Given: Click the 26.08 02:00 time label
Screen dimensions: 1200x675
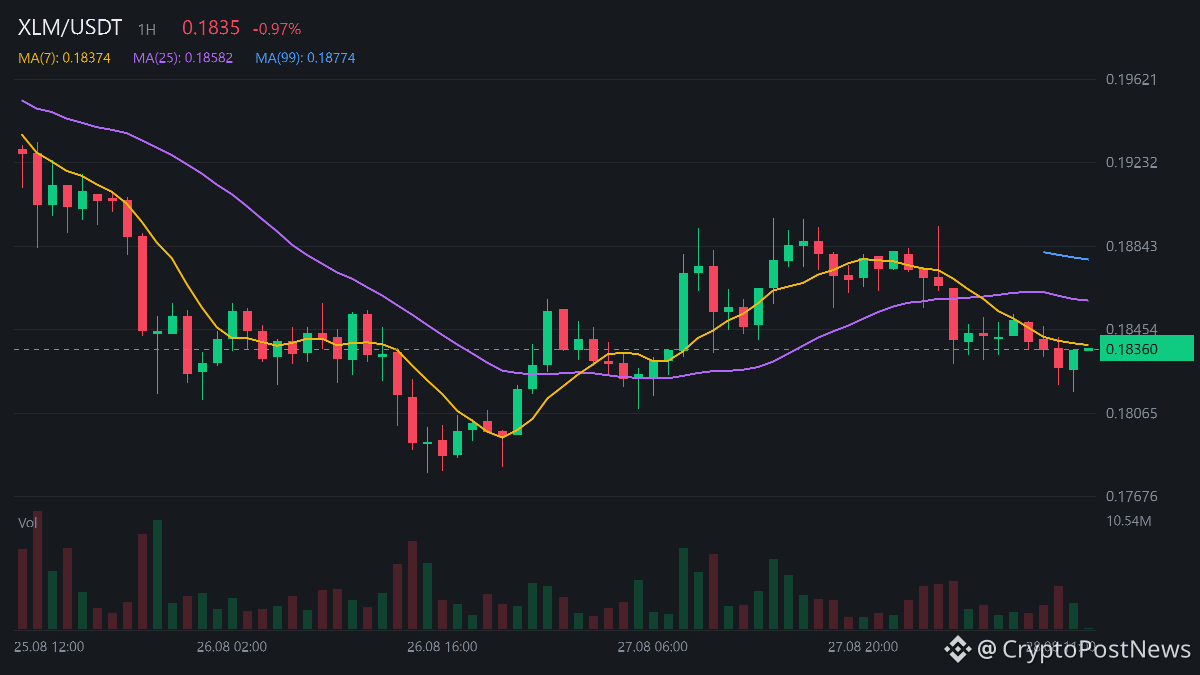Looking at the screenshot, I should (232, 647).
